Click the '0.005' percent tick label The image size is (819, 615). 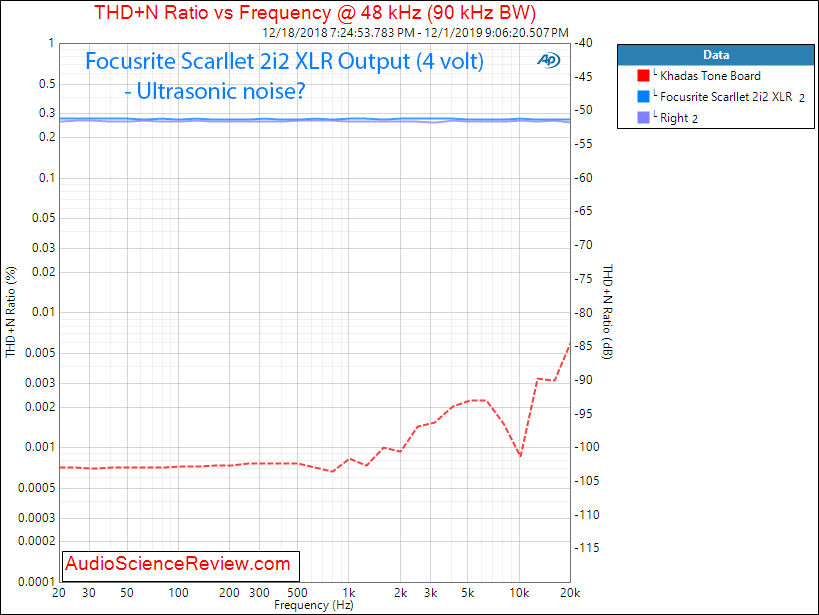coord(40,353)
